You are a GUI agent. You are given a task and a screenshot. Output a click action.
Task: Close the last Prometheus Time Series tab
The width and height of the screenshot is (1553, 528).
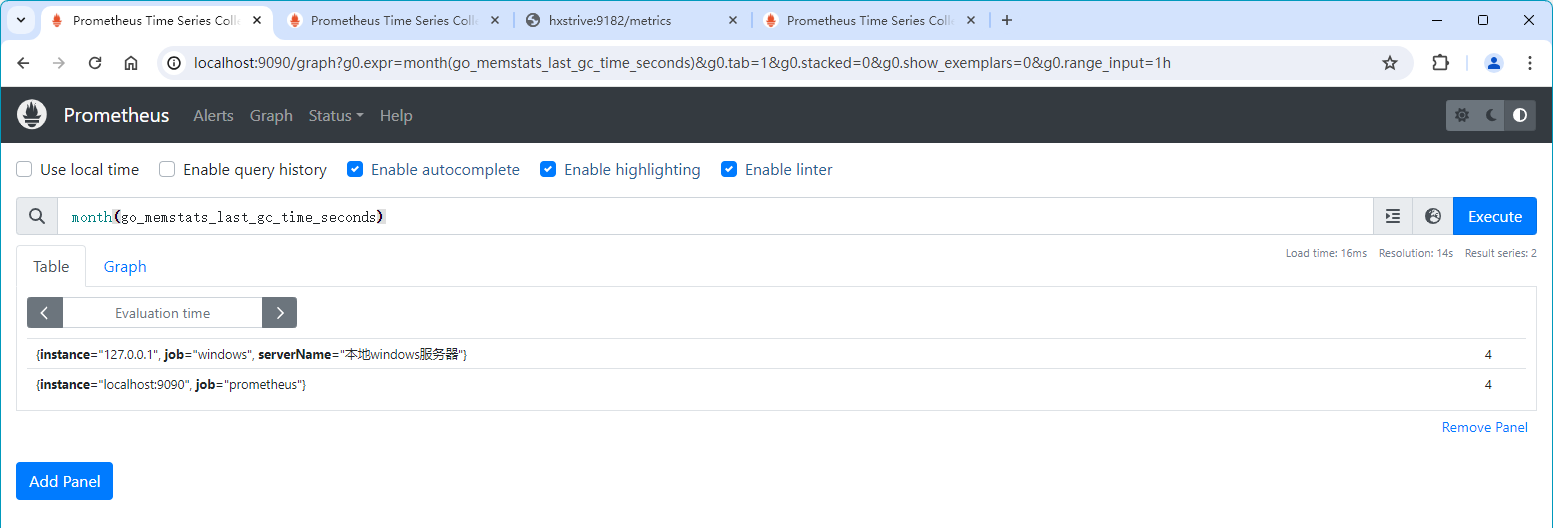point(971,20)
